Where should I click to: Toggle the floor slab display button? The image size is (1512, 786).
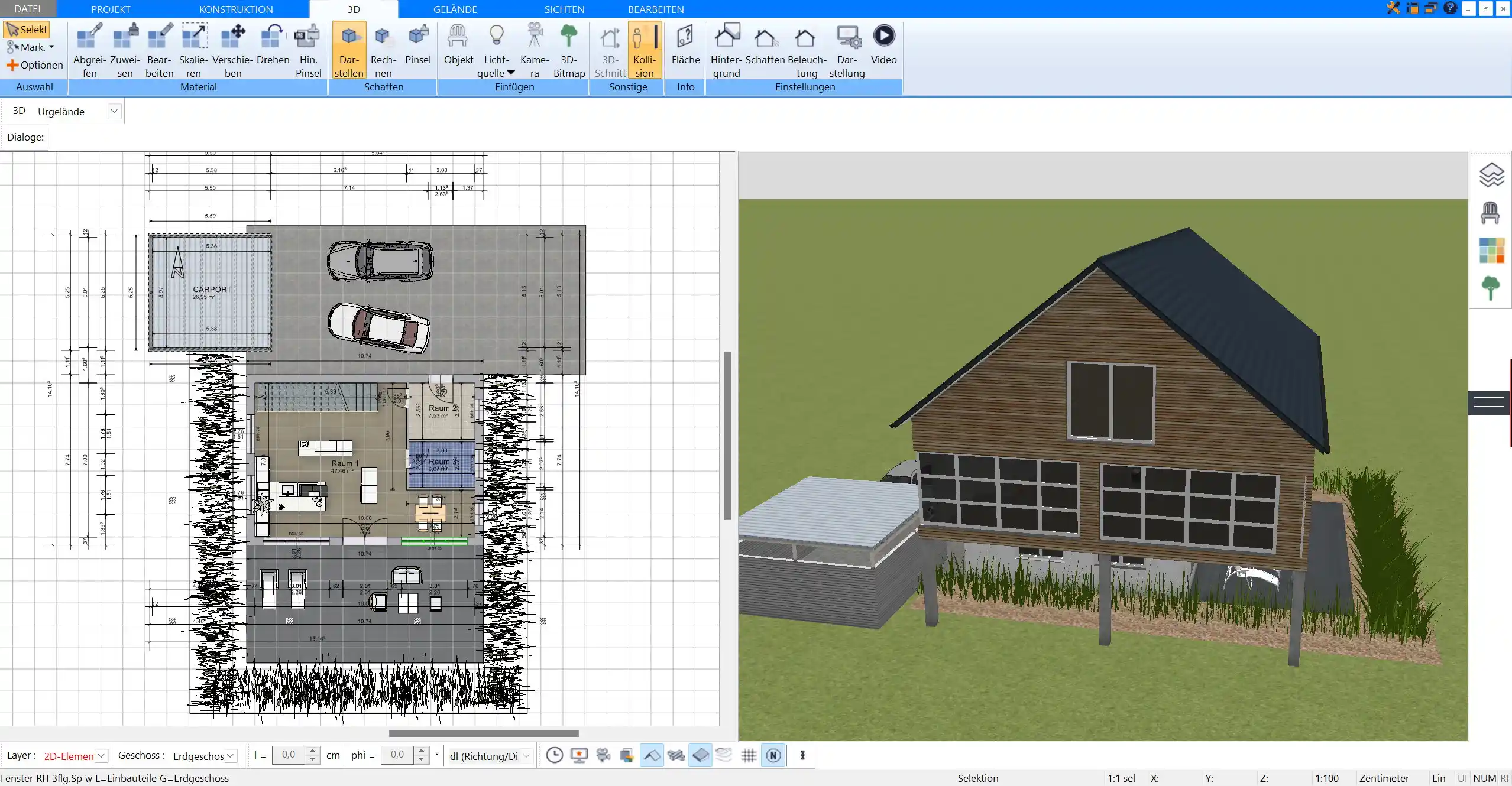pos(700,755)
